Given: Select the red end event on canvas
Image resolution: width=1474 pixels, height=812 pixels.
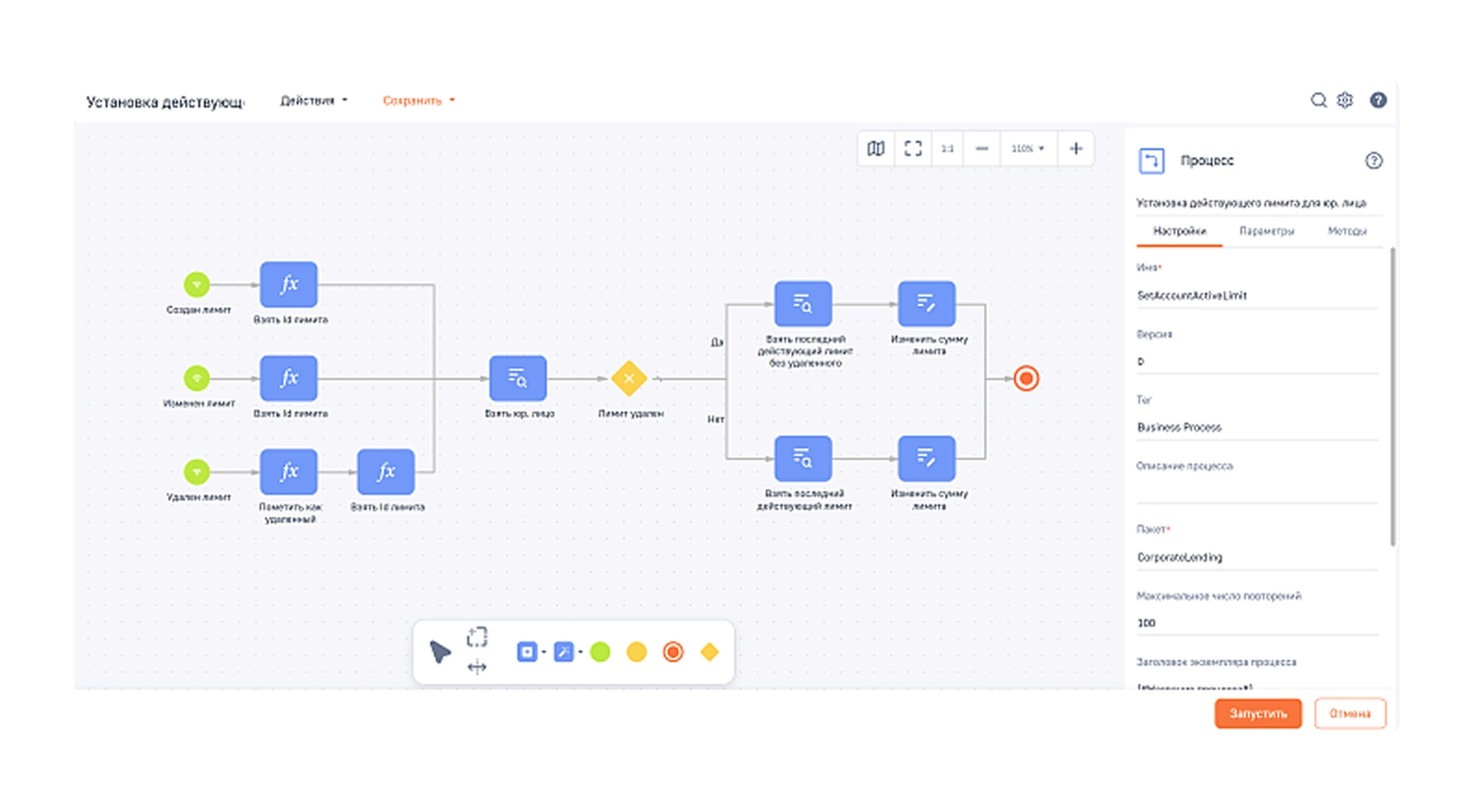Looking at the screenshot, I should [1026, 378].
